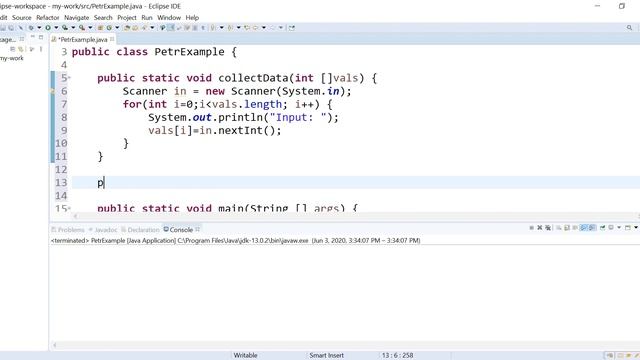This screenshot has height=360, width=640.
Task: Open the Search menu
Action: (103, 18)
